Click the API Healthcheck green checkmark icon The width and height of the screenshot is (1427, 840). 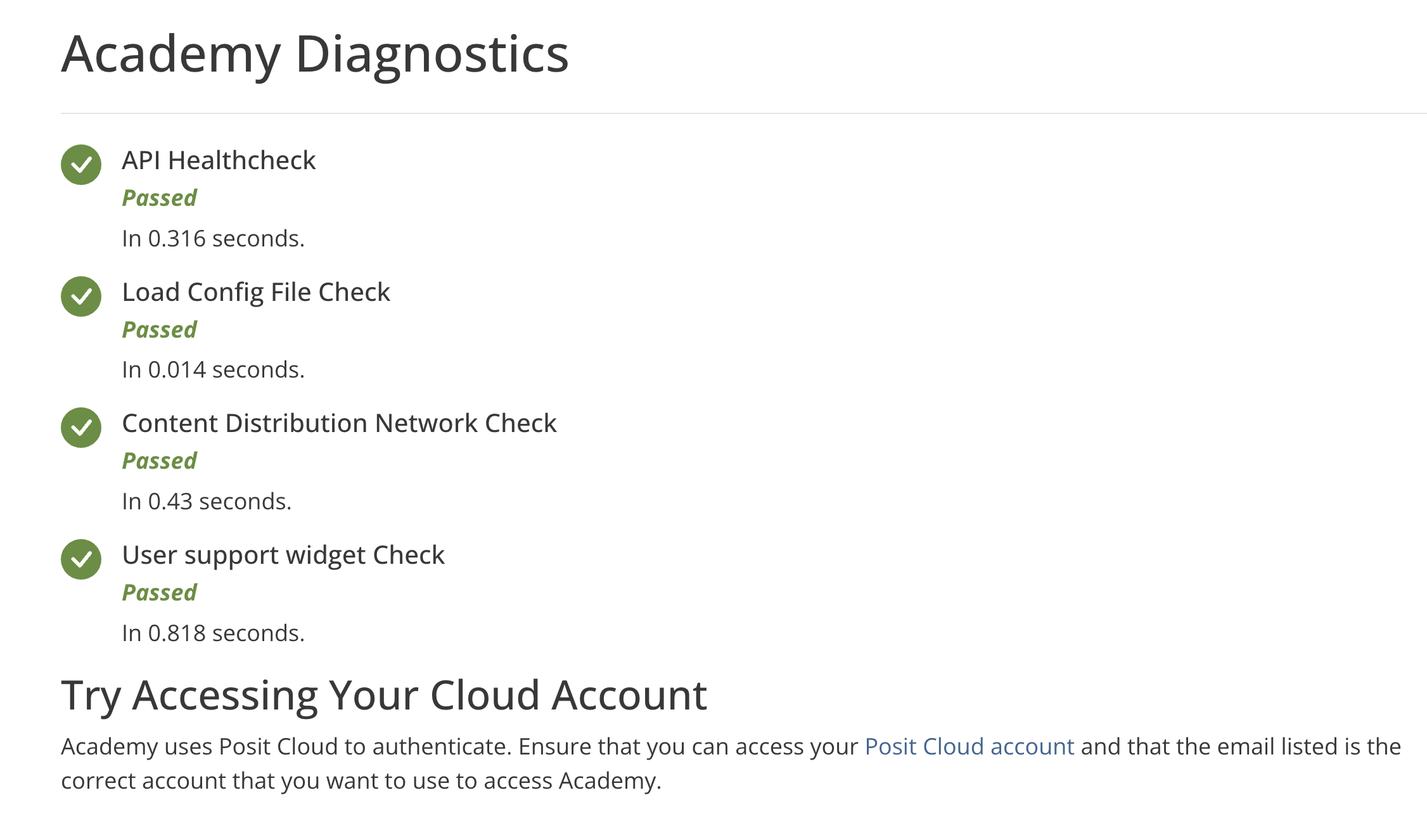click(x=81, y=165)
